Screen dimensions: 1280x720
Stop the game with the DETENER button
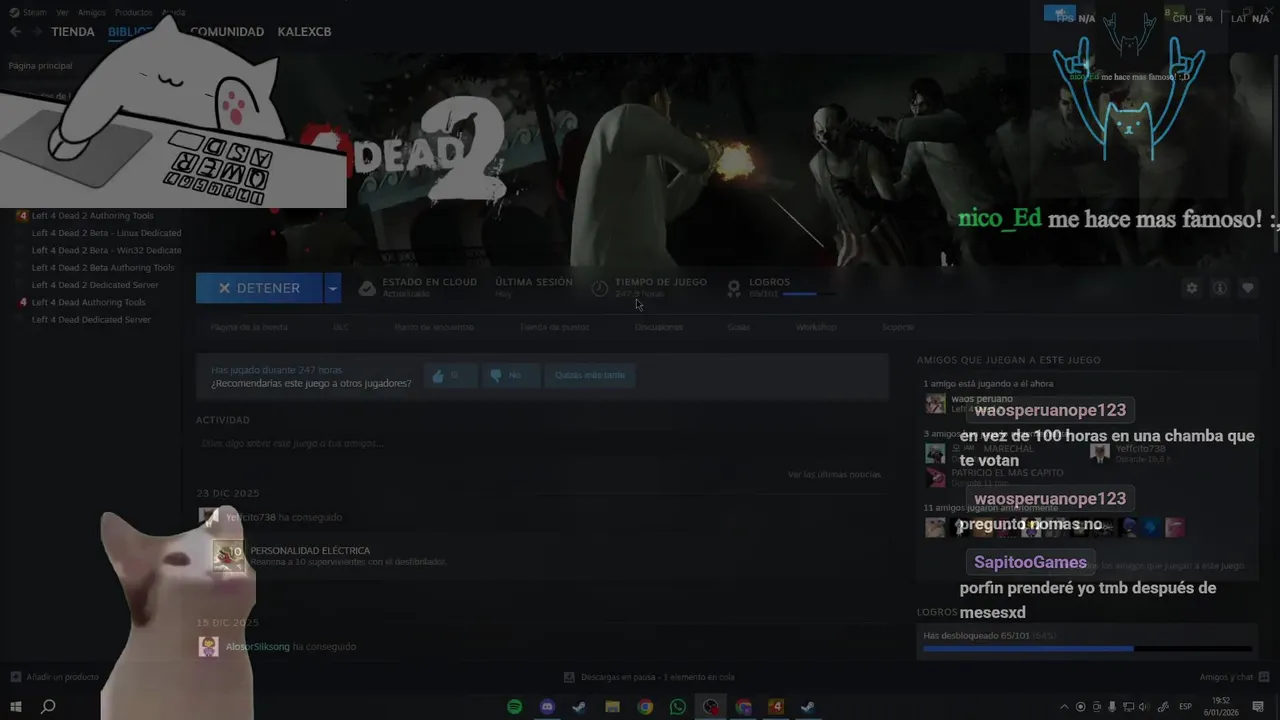click(259, 288)
